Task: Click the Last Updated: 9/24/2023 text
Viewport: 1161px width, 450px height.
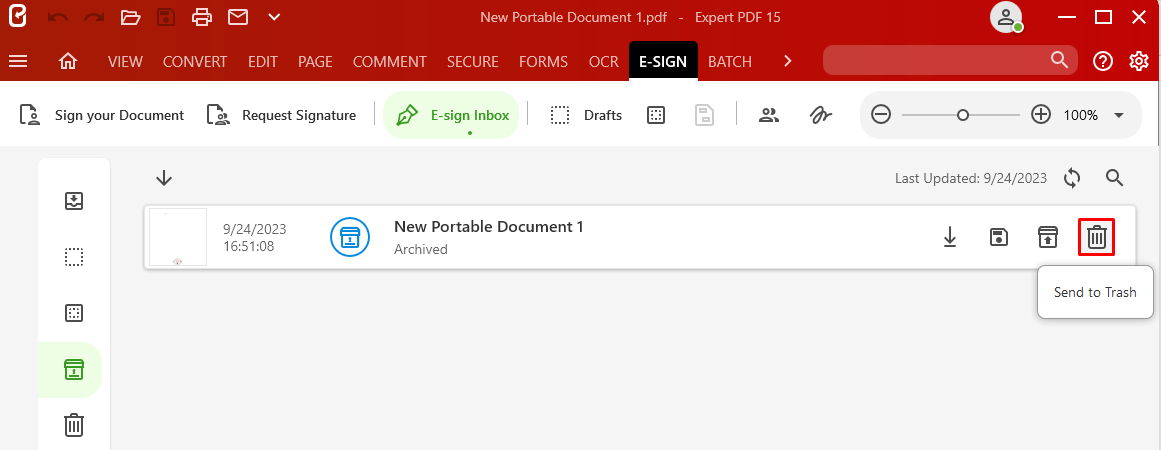Action: tap(971, 178)
